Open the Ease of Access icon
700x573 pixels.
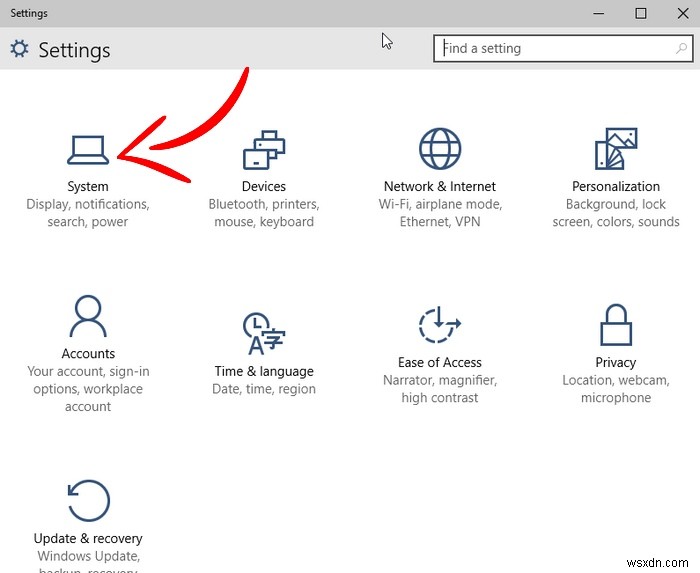440,324
